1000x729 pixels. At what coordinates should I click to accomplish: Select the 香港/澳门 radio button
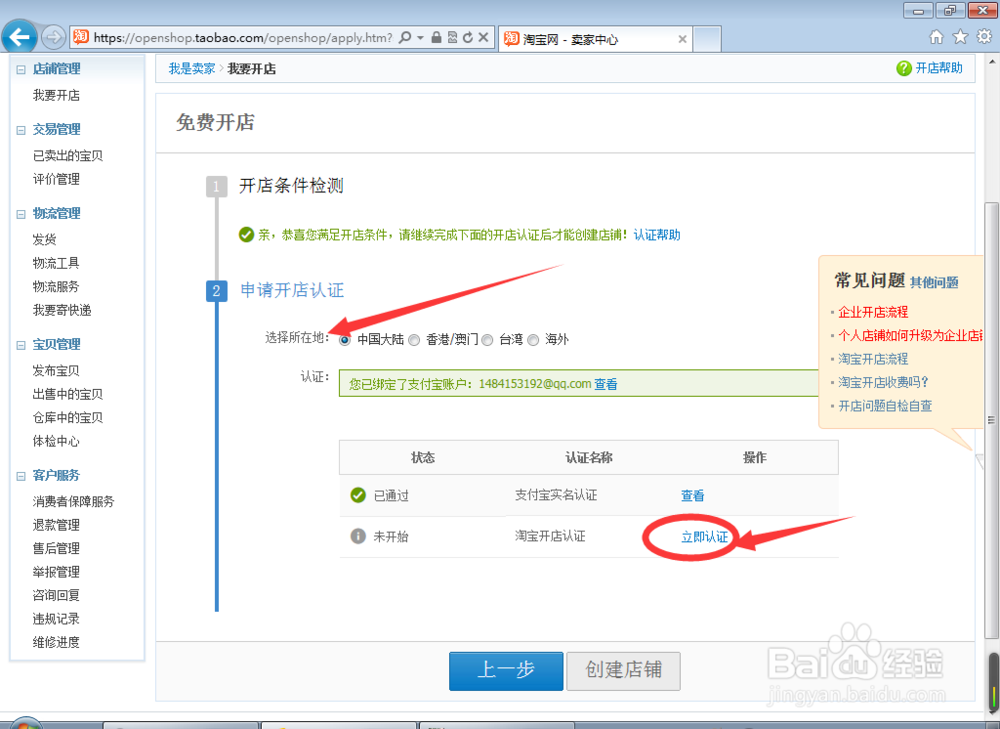(414, 340)
